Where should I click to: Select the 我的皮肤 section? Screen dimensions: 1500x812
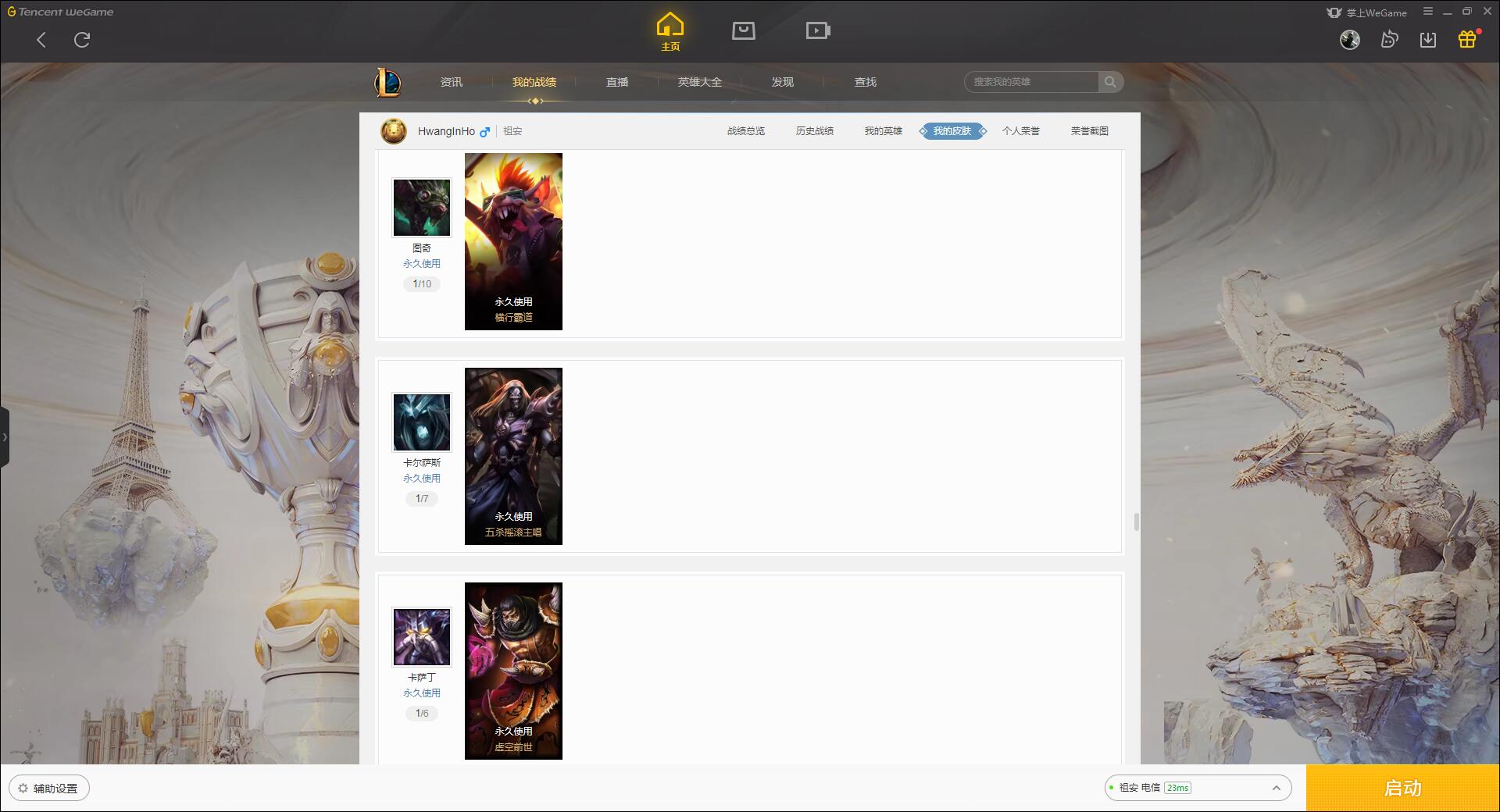pos(952,131)
